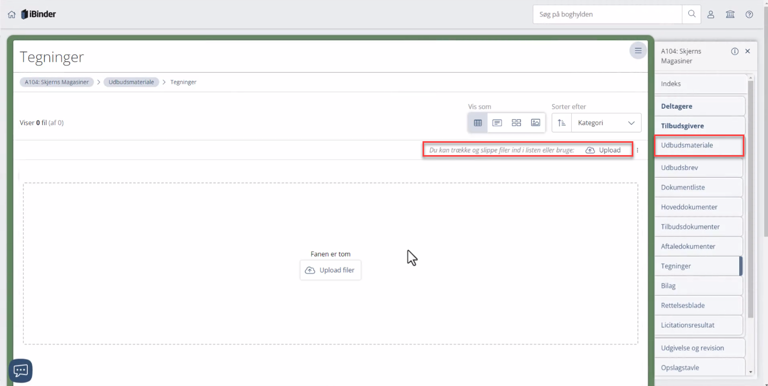The height and width of the screenshot is (386, 768).
Task: Open the user profile icon
Action: [711, 15]
